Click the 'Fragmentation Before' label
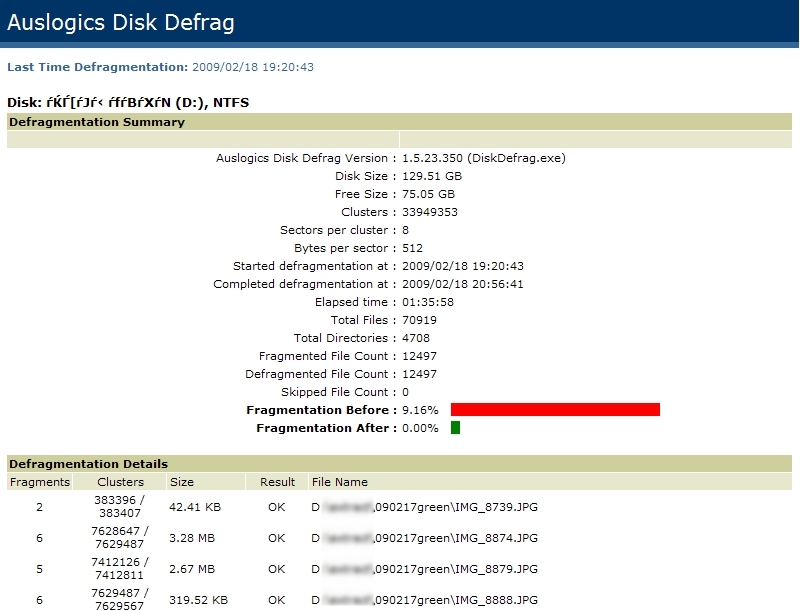800x611 pixels. point(321,410)
